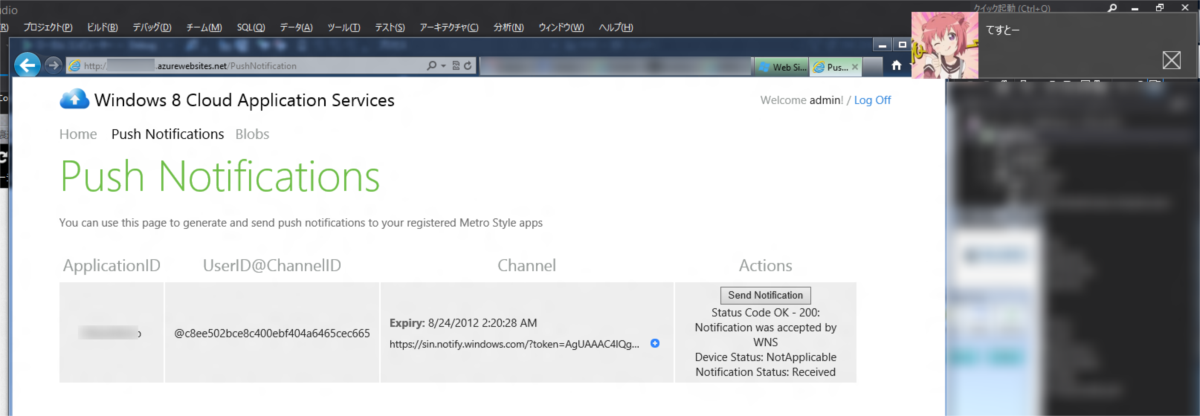
Task: Close the Pus... browser tab
Action: 855,67
